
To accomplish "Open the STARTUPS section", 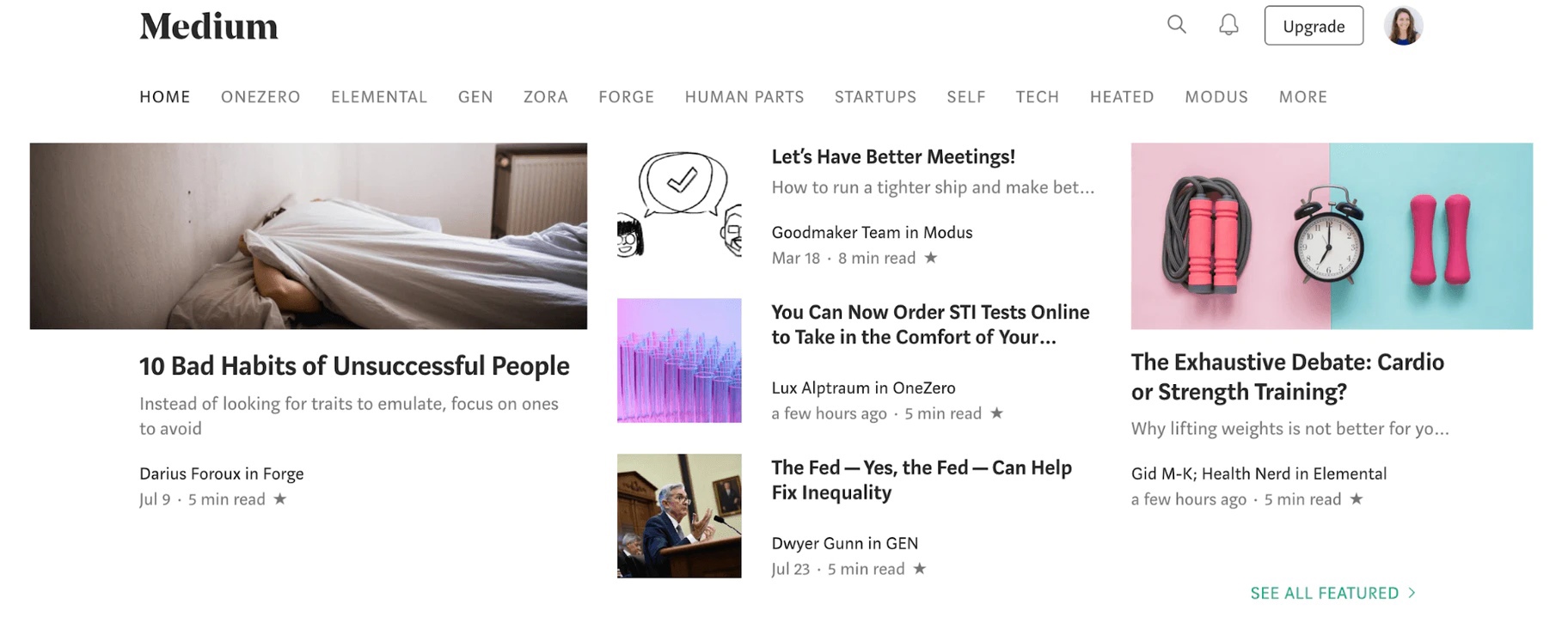I will (875, 97).
